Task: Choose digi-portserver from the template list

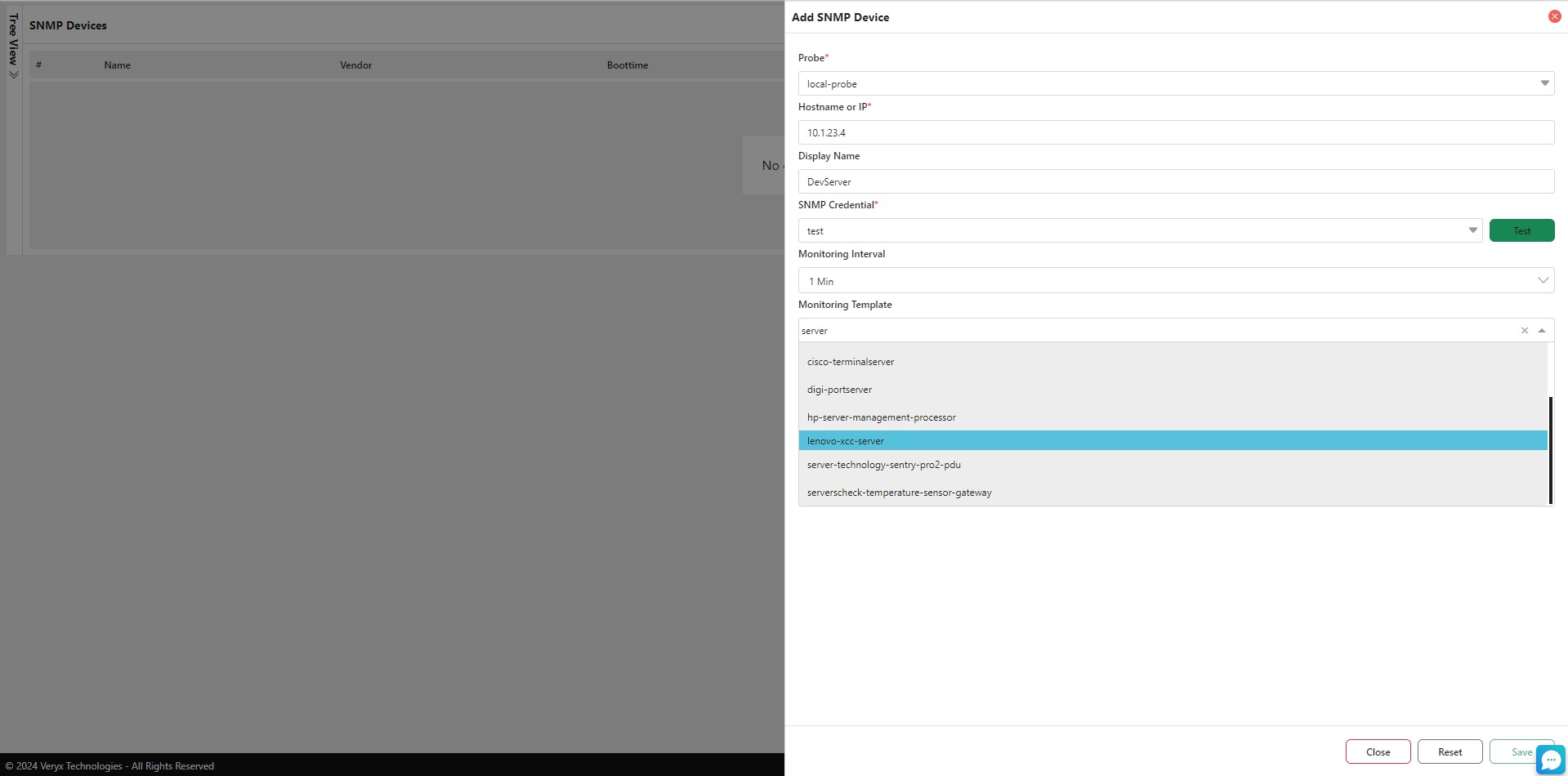Action: (x=839, y=390)
